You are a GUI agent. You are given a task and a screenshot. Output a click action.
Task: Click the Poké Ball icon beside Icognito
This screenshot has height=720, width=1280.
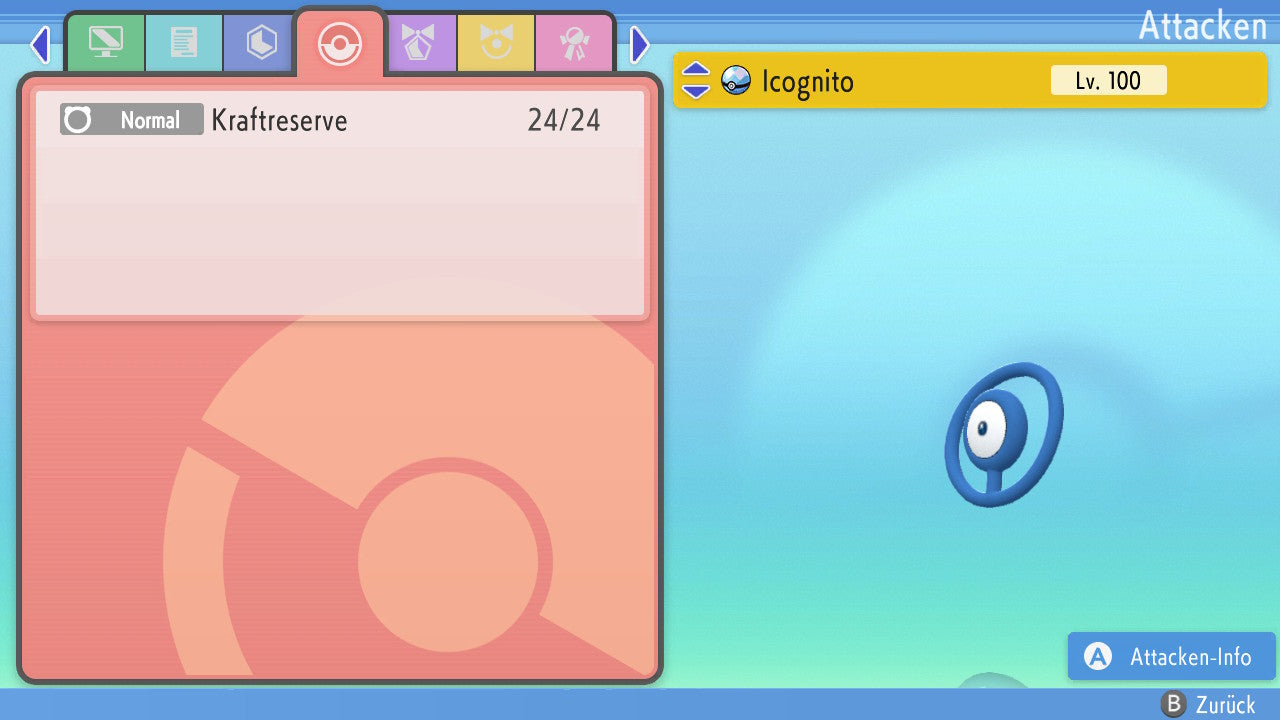tap(736, 80)
